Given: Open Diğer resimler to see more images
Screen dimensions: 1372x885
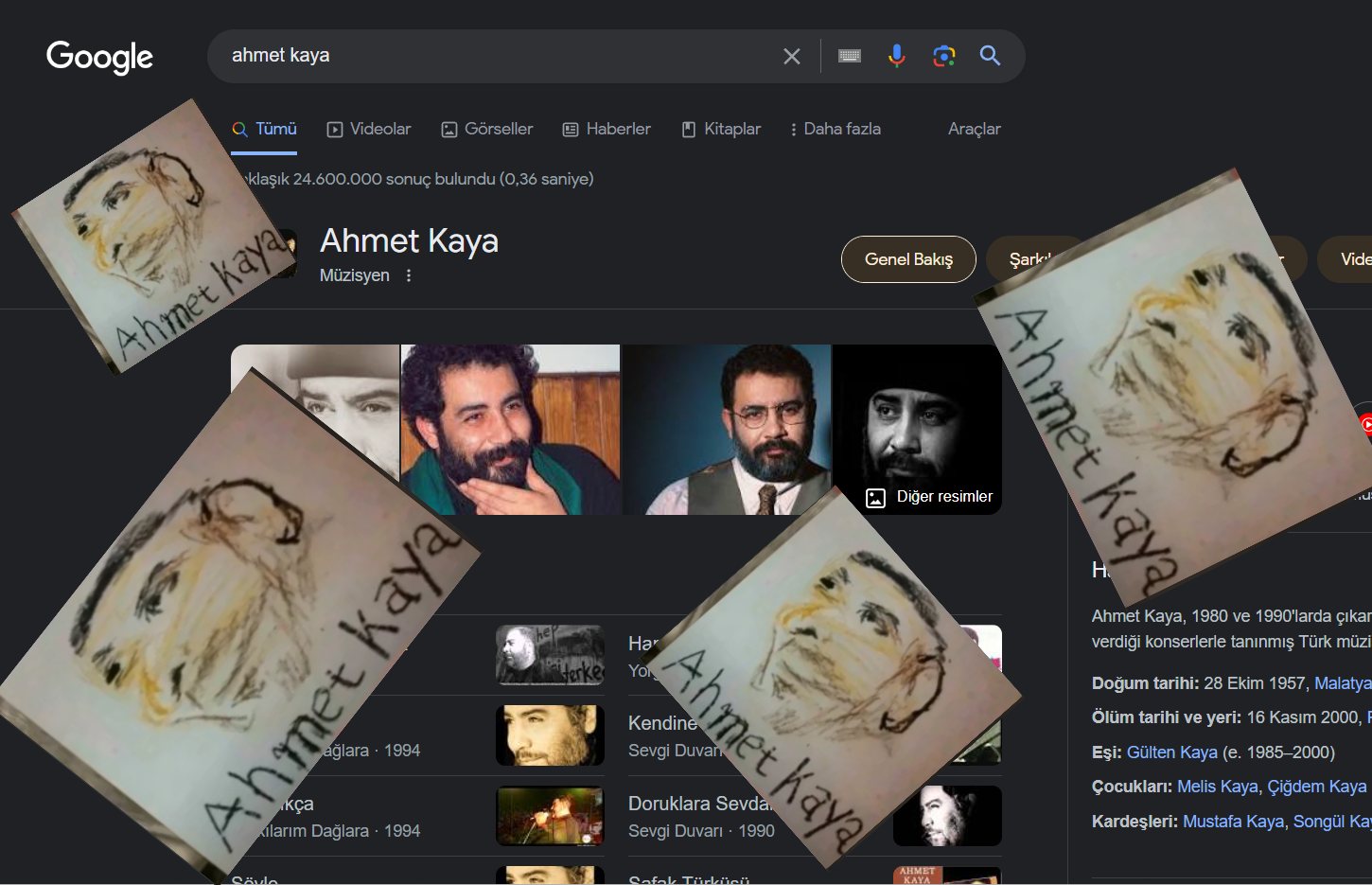Looking at the screenshot, I should coord(944,497).
